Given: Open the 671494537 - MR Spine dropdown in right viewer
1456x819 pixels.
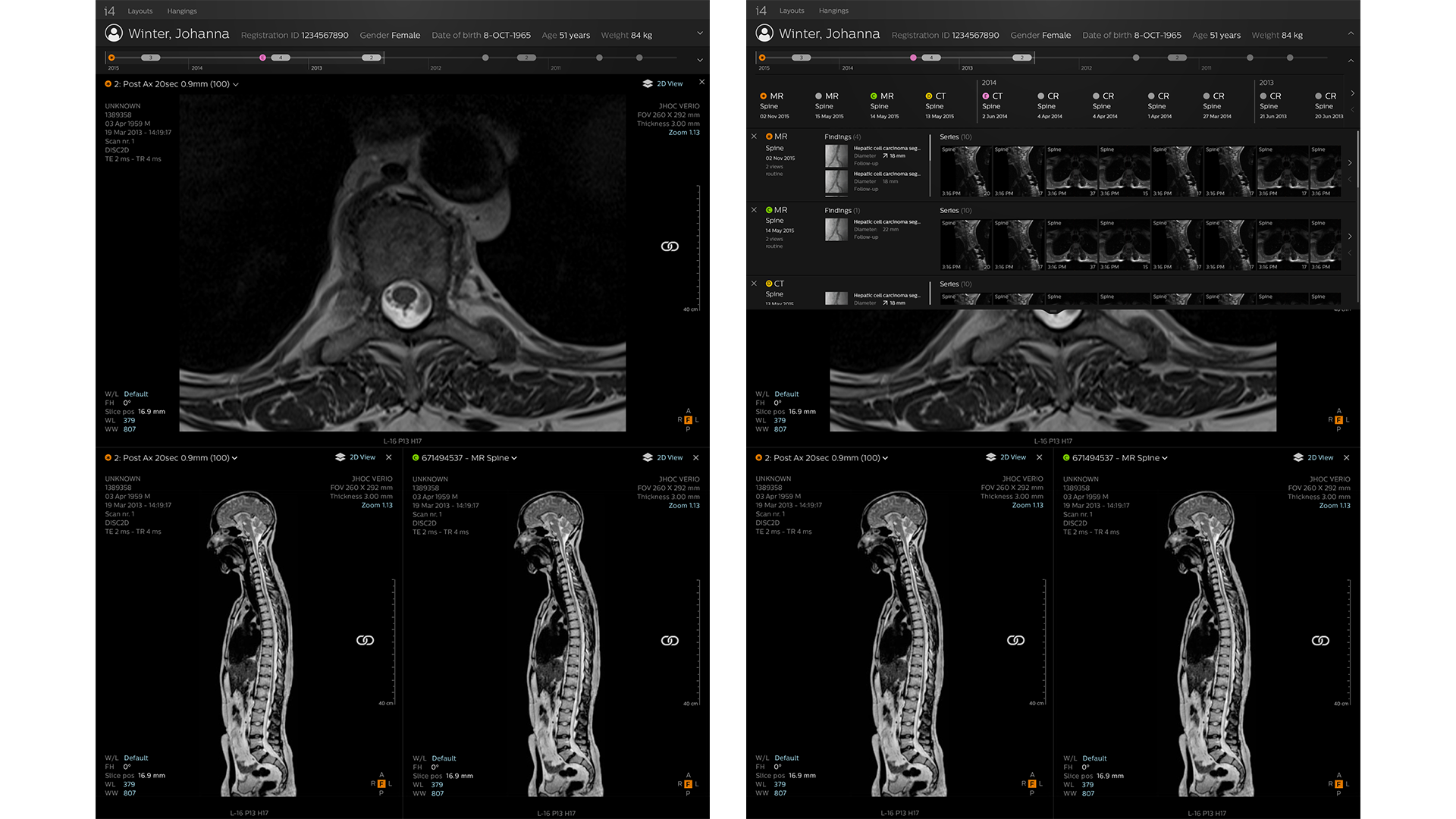Looking at the screenshot, I should pyautogui.click(x=1165, y=458).
